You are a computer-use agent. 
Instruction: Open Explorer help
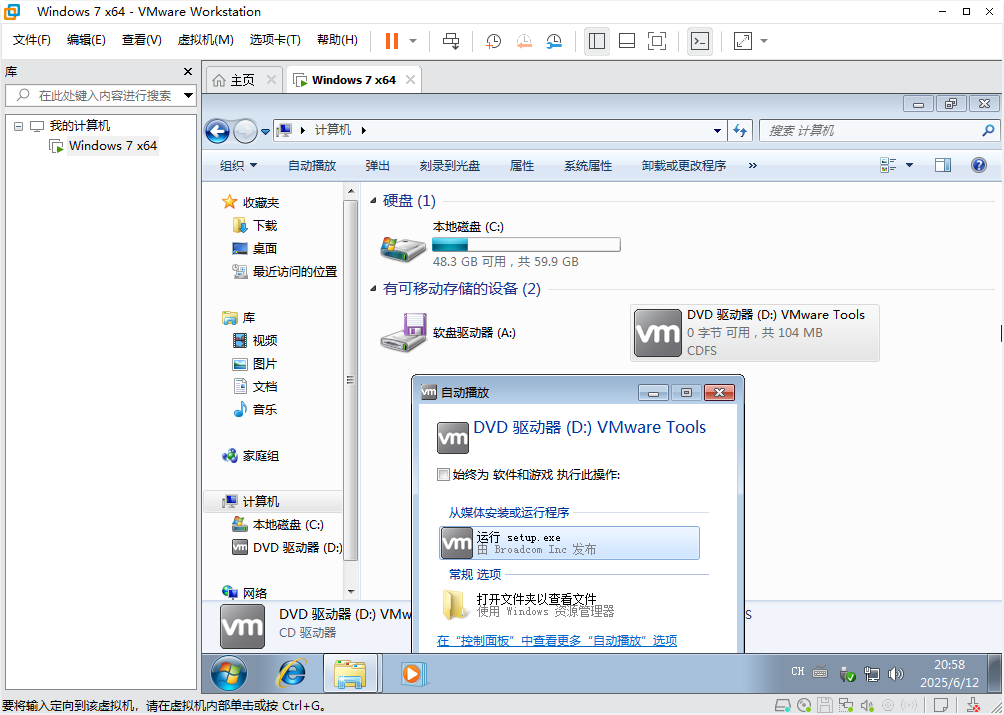(x=978, y=165)
